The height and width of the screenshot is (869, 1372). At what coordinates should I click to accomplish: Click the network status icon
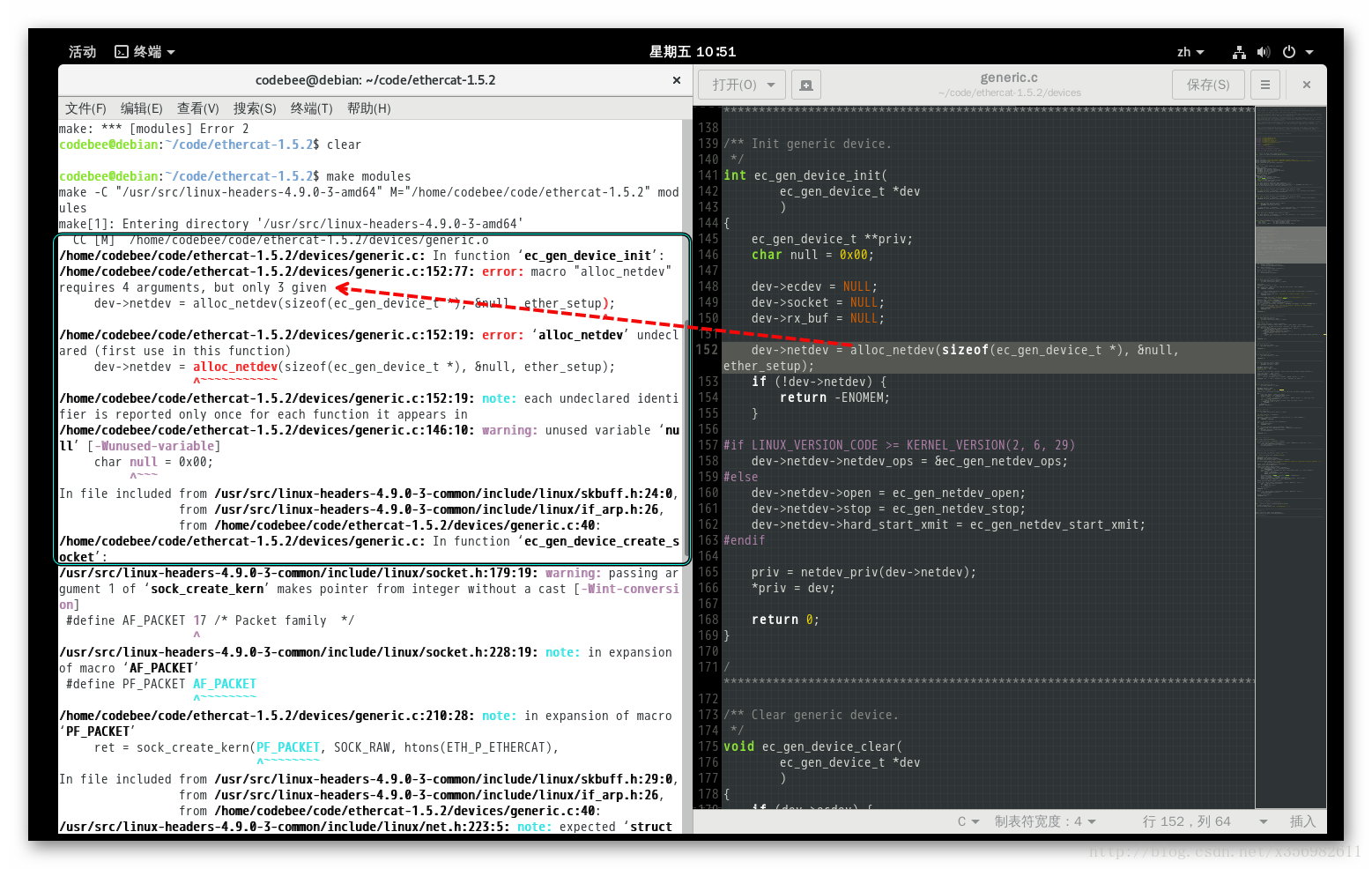1239,52
